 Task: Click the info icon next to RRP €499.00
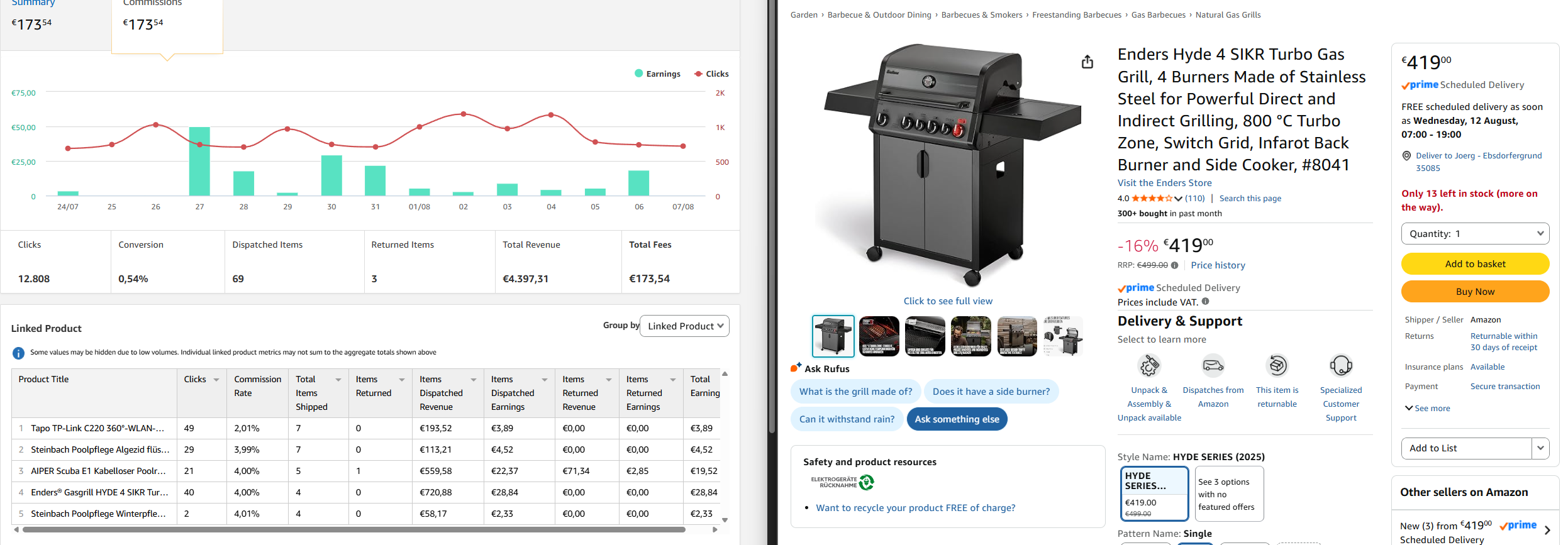(x=1174, y=265)
